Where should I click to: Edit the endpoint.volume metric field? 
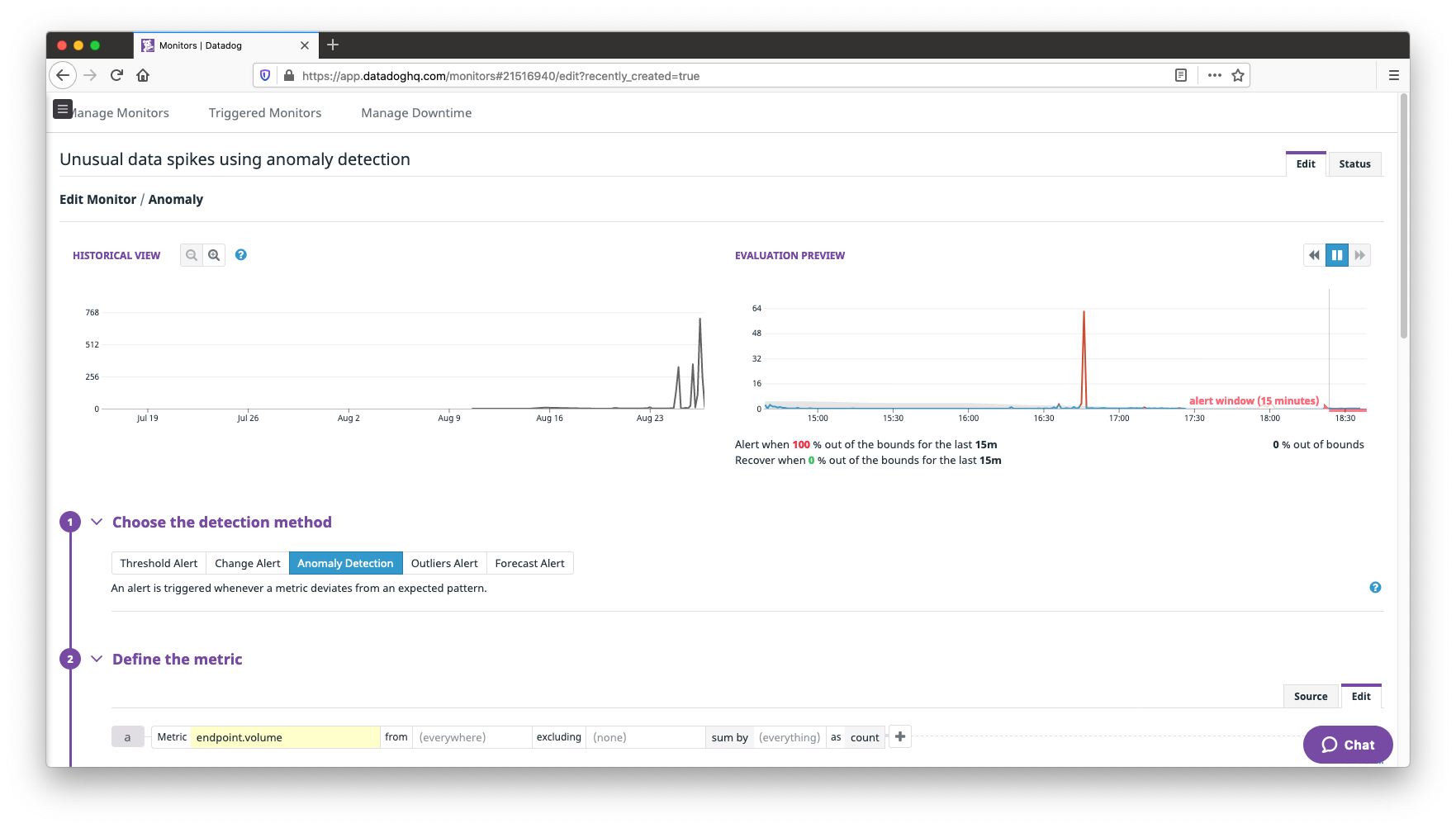tap(284, 736)
